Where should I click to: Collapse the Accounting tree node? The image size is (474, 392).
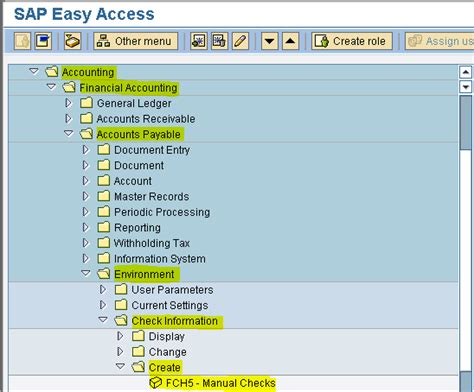click(34, 71)
